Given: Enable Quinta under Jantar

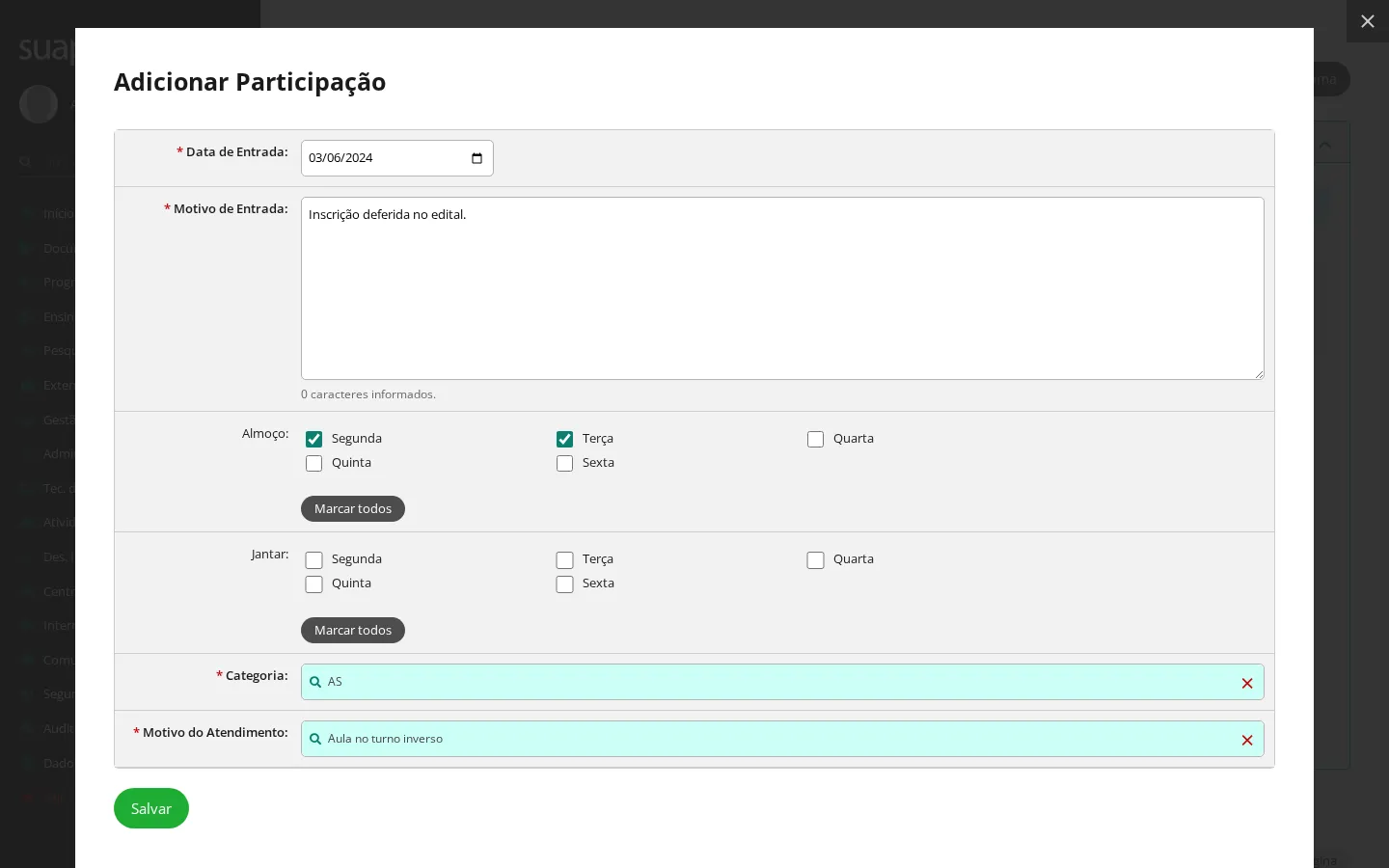Looking at the screenshot, I should pyautogui.click(x=313, y=583).
